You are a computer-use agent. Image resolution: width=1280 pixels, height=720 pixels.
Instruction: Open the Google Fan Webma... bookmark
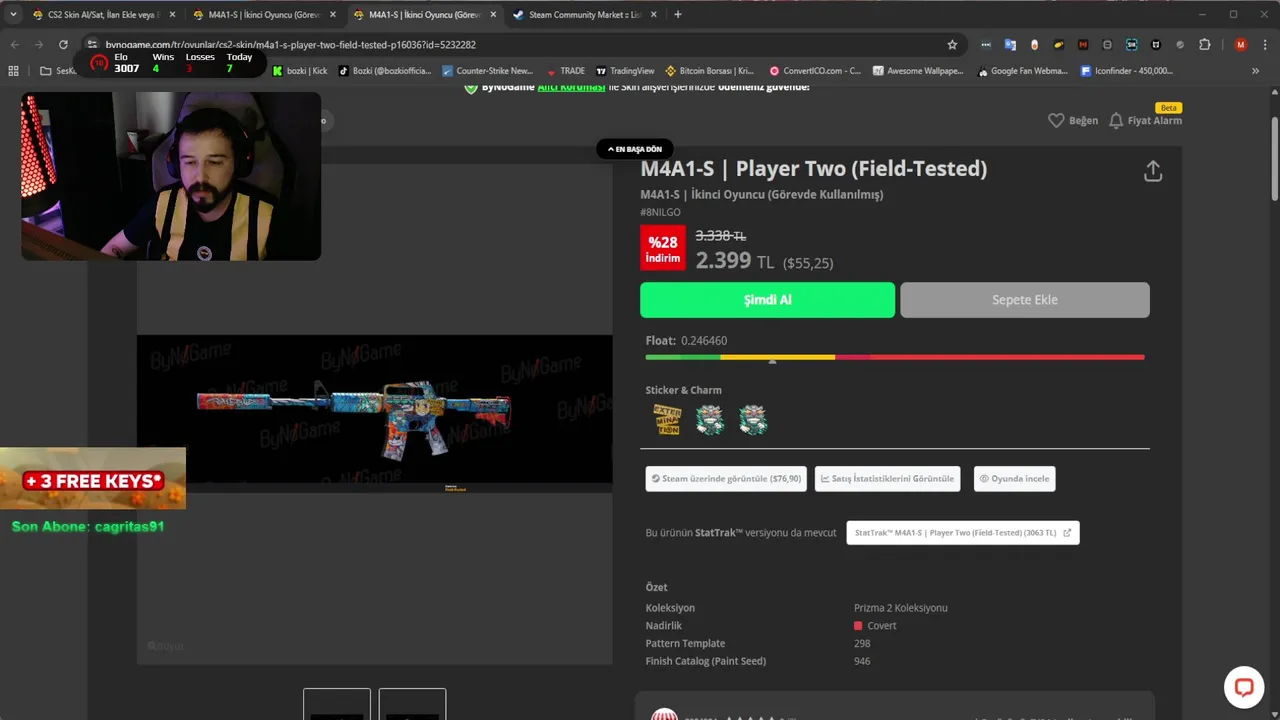click(x=1021, y=71)
